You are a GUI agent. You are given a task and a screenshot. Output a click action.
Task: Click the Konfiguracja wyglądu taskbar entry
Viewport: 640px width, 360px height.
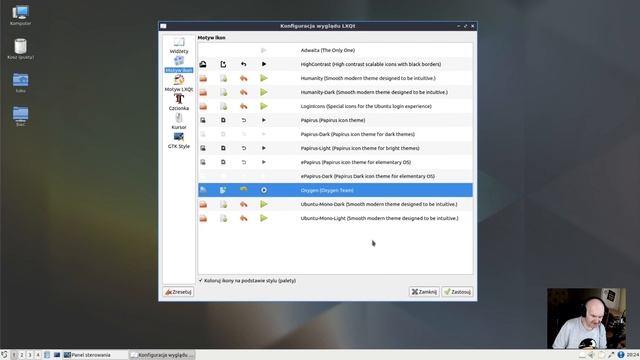click(162, 355)
